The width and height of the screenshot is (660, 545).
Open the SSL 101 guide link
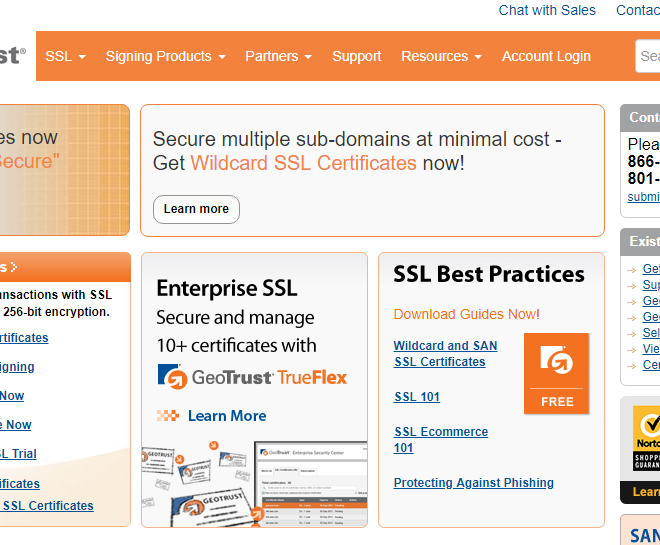(x=417, y=396)
